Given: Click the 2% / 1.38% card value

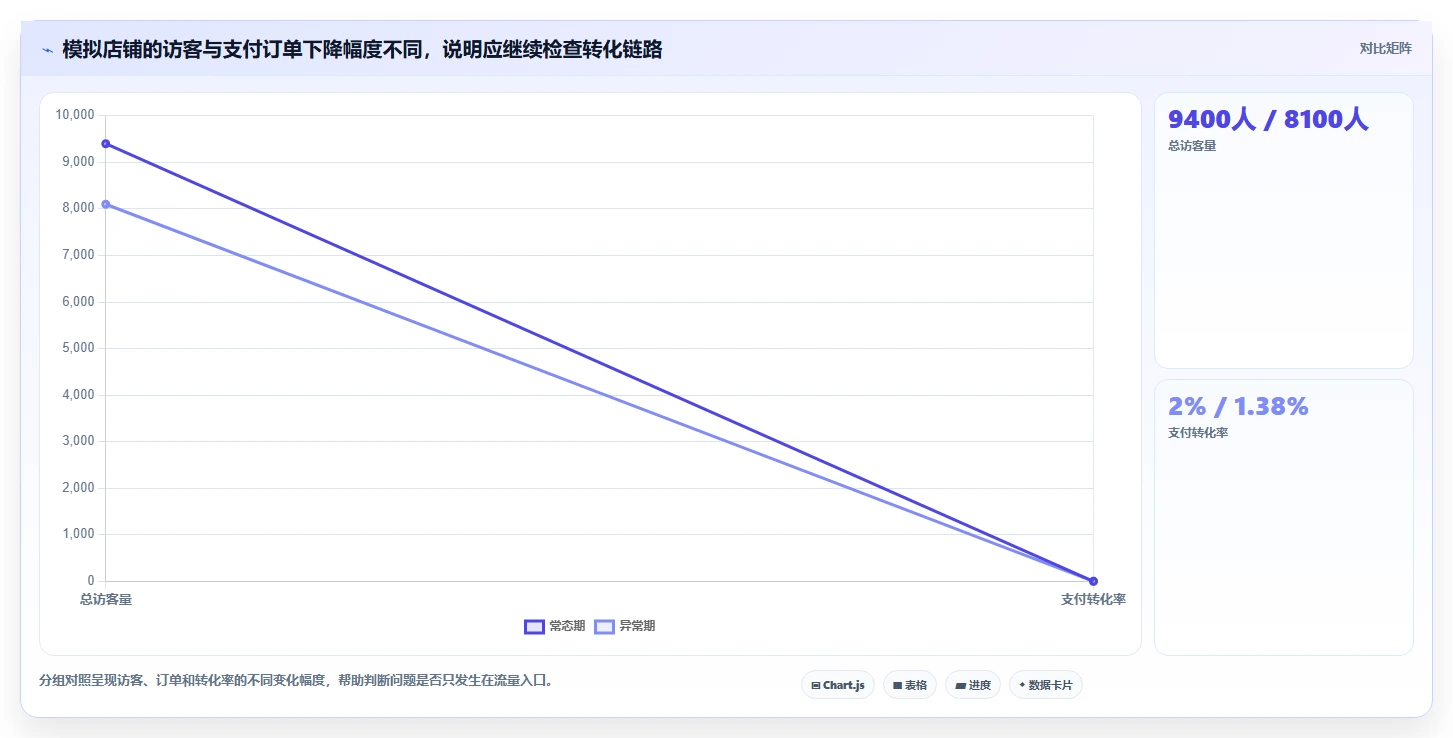Looking at the screenshot, I should [x=1238, y=407].
